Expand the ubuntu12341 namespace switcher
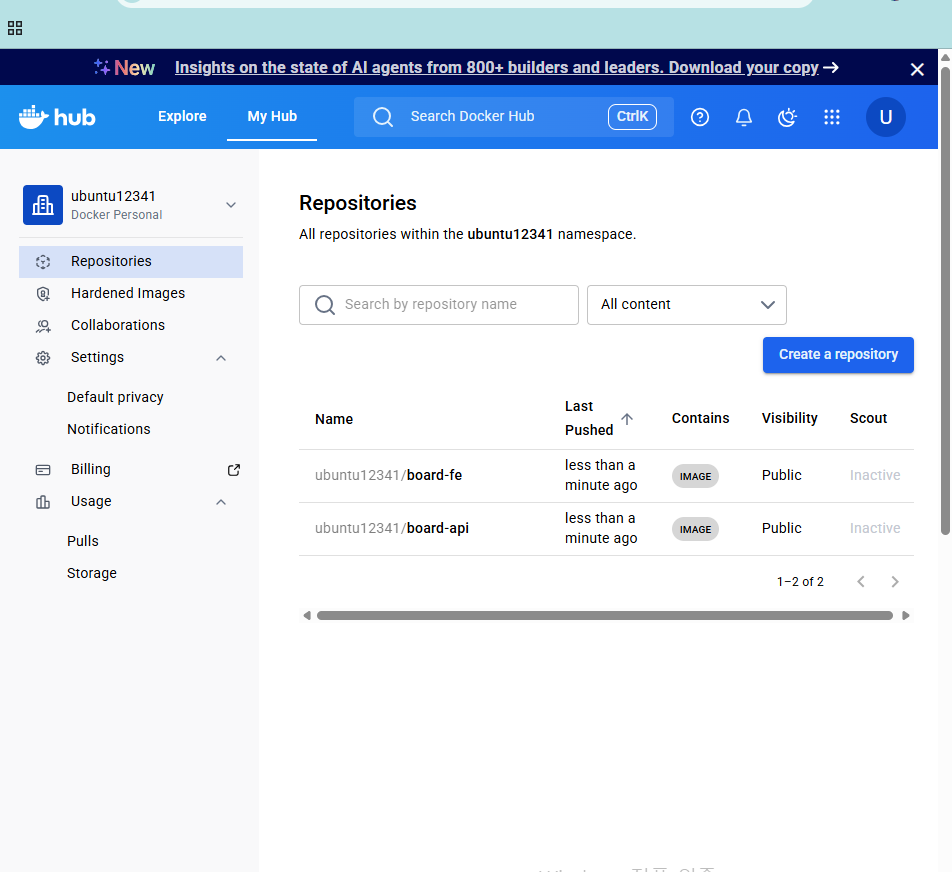Image resolution: width=952 pixels, height=872 pixels. pos(231,205)
